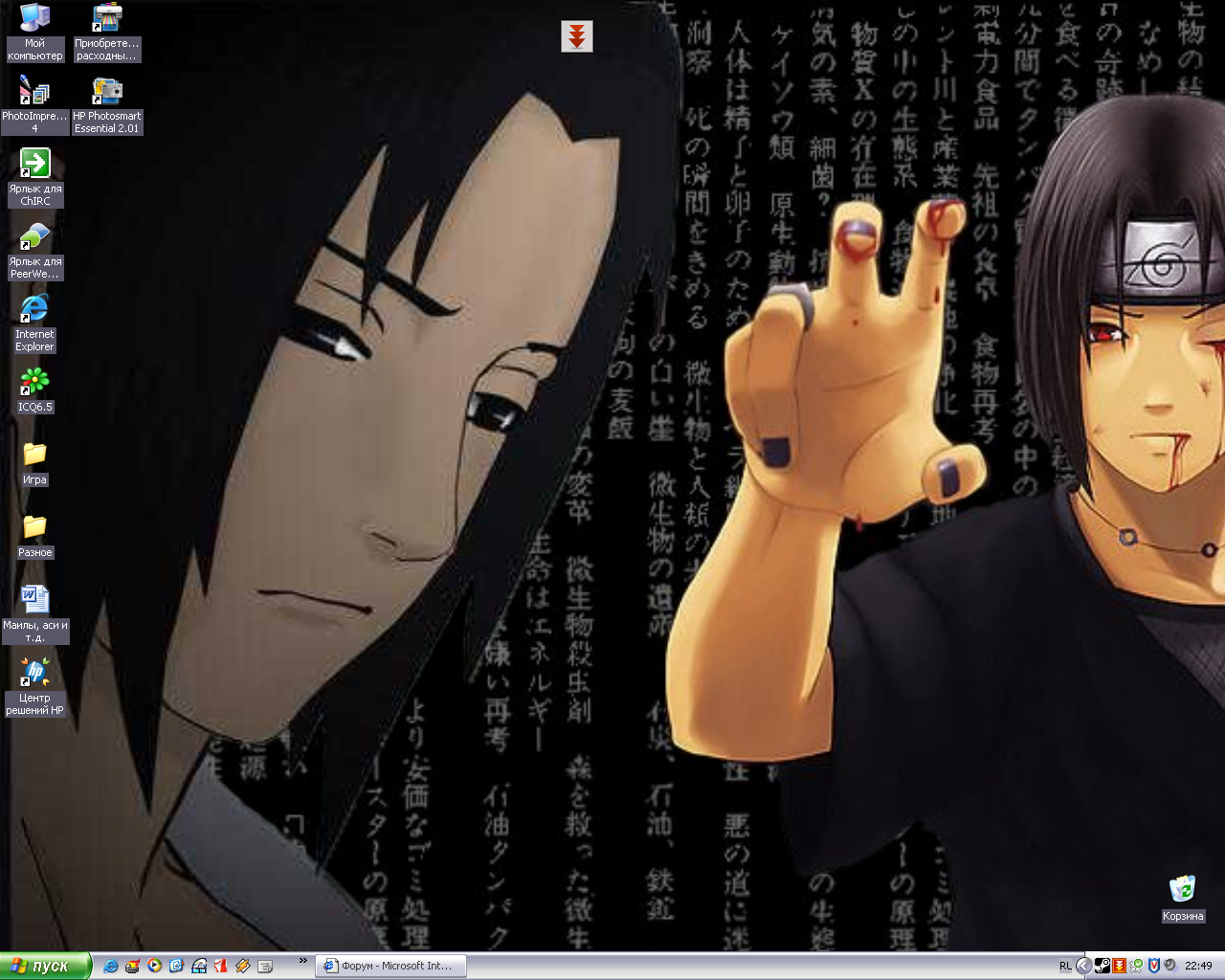Launch the ICQ6.5 desktop shortcut
Viewport: 1225px width, 980px height.
click(x=34, y=383)
